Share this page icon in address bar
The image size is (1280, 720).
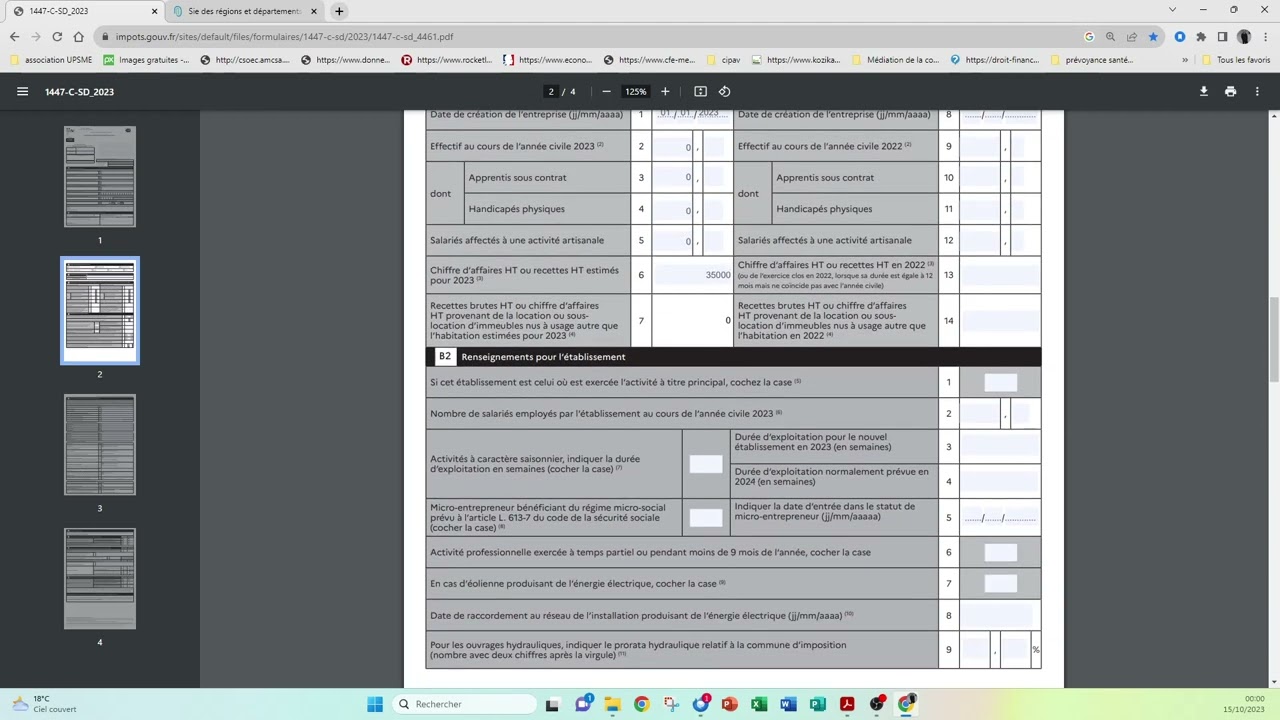pos(1132,36)
